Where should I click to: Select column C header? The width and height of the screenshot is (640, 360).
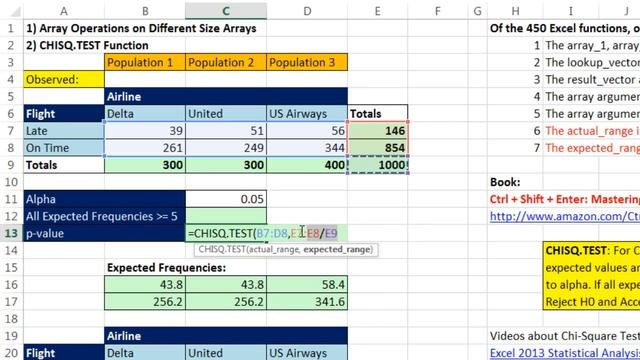tap(226, 11)
